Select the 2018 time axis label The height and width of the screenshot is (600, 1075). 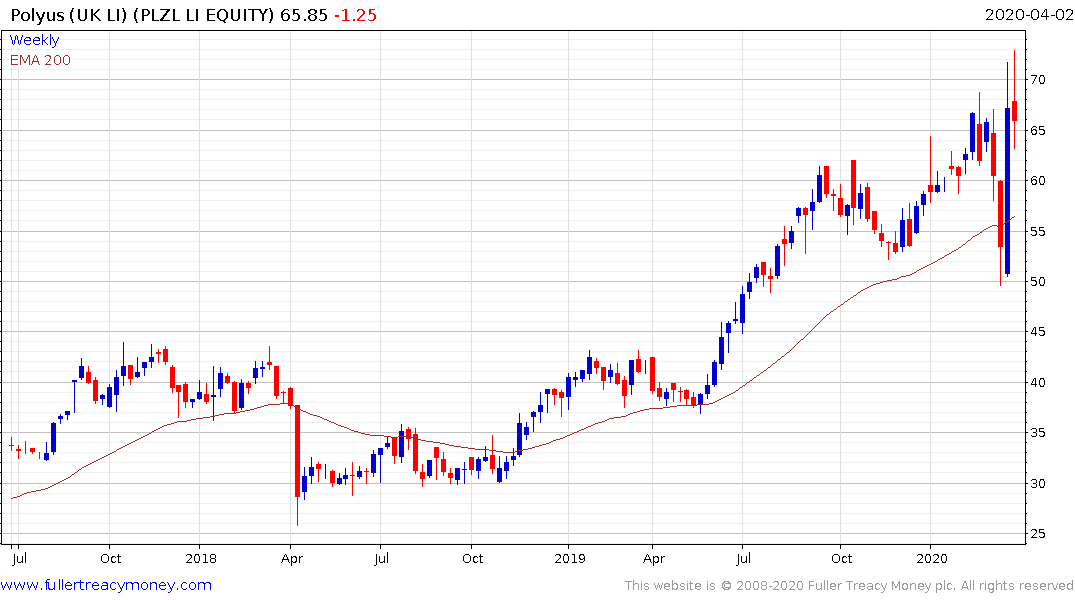pos(201,558)
